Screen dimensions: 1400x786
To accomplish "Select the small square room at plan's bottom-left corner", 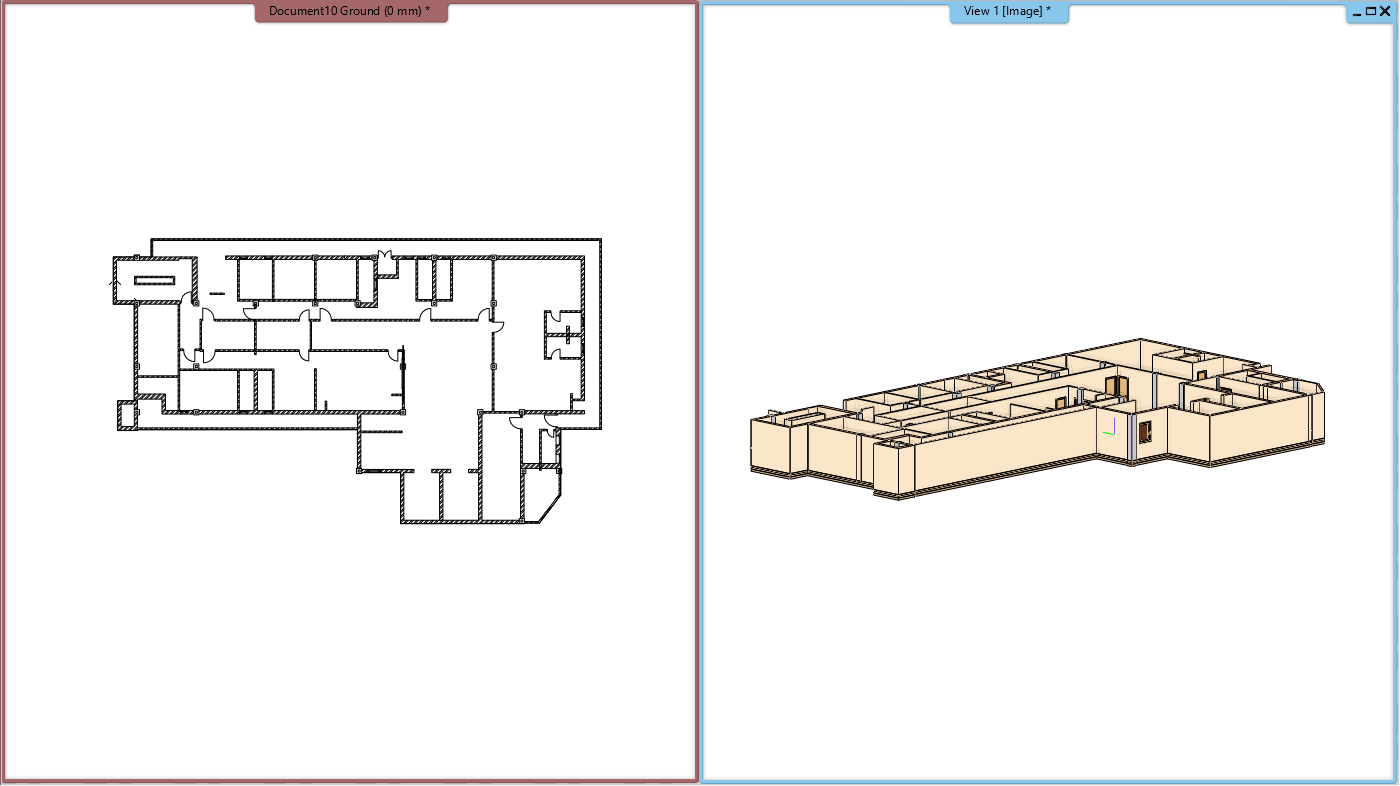I will pyautogui.click(x=126, y=414).
